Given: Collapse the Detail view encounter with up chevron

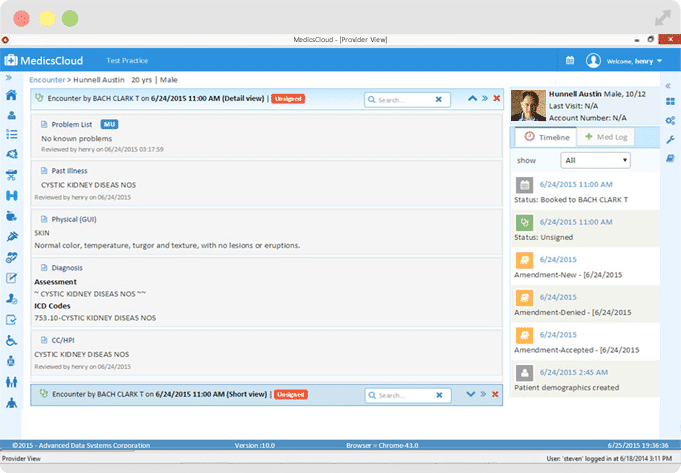Looking at the screenshot, I should [473, 99].
